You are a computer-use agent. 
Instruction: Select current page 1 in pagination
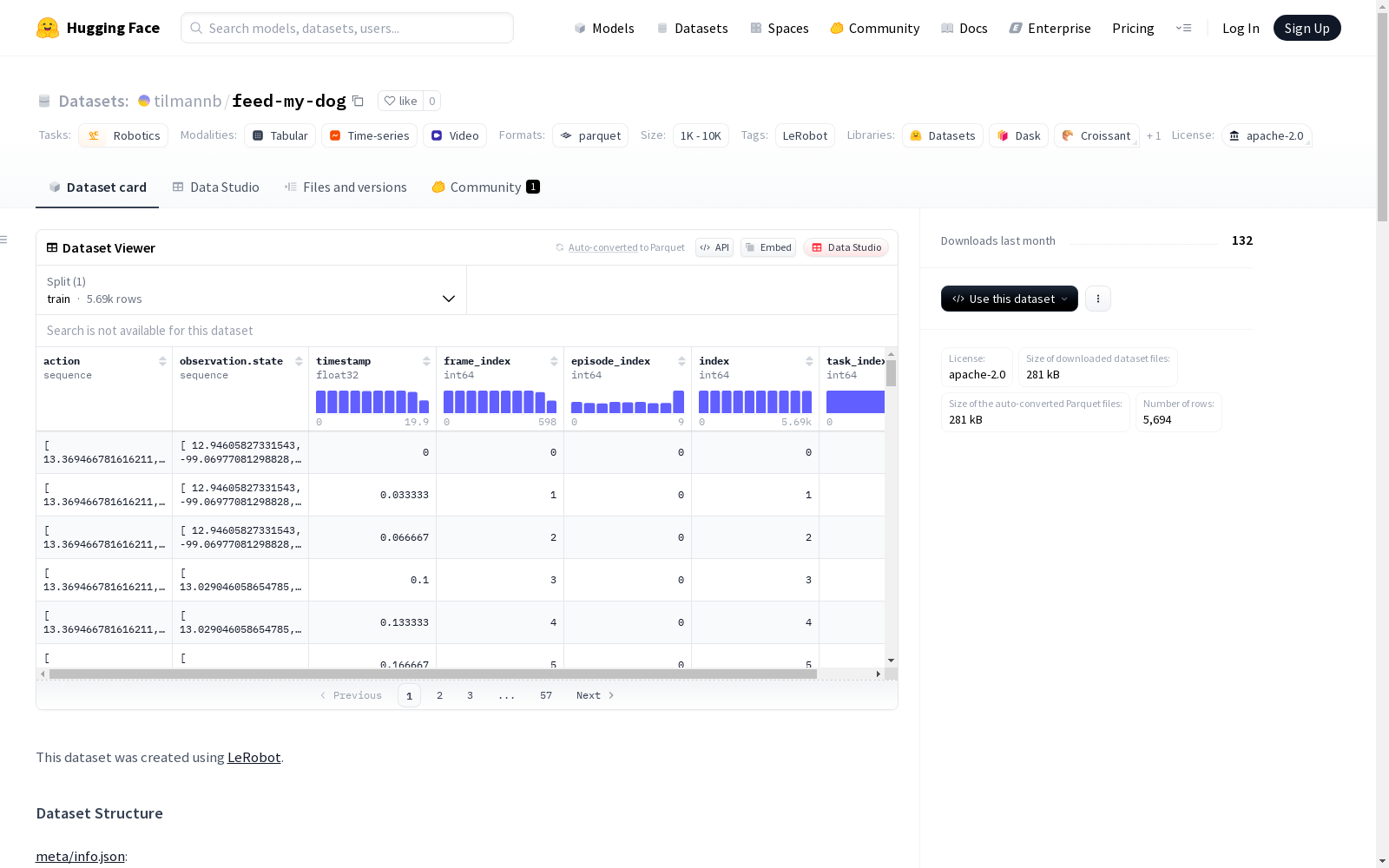pyautogui.click(x=409, y=695)
